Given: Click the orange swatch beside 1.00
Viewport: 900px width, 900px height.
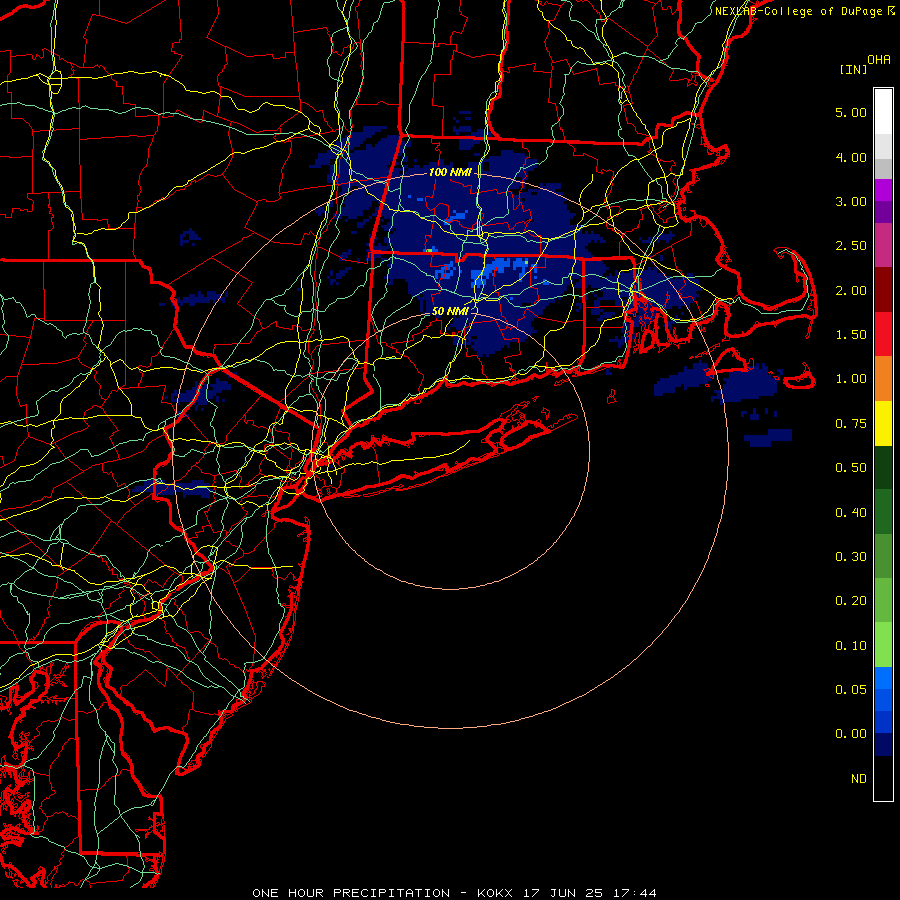Looking at the screenshot, I should (x=883, y=379).
